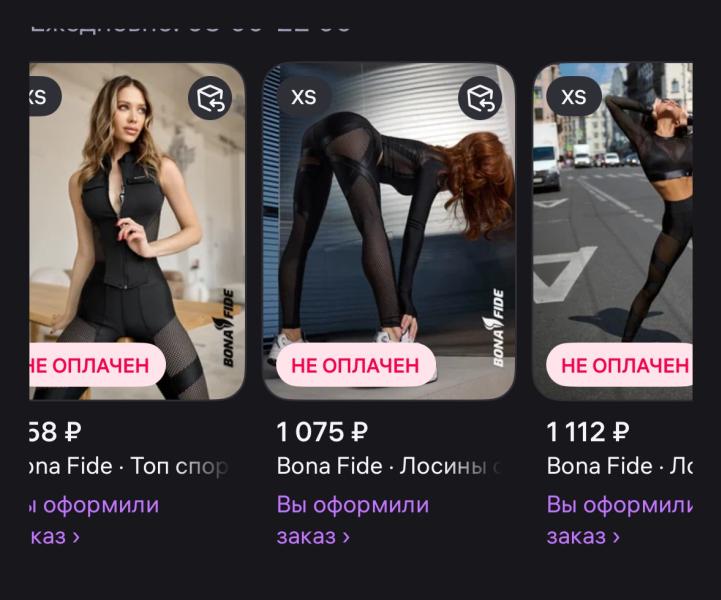The height and width of the screenshot is (600, 721).
Task: Click the 1 075 ₽ price
Action: pos(322,432)
